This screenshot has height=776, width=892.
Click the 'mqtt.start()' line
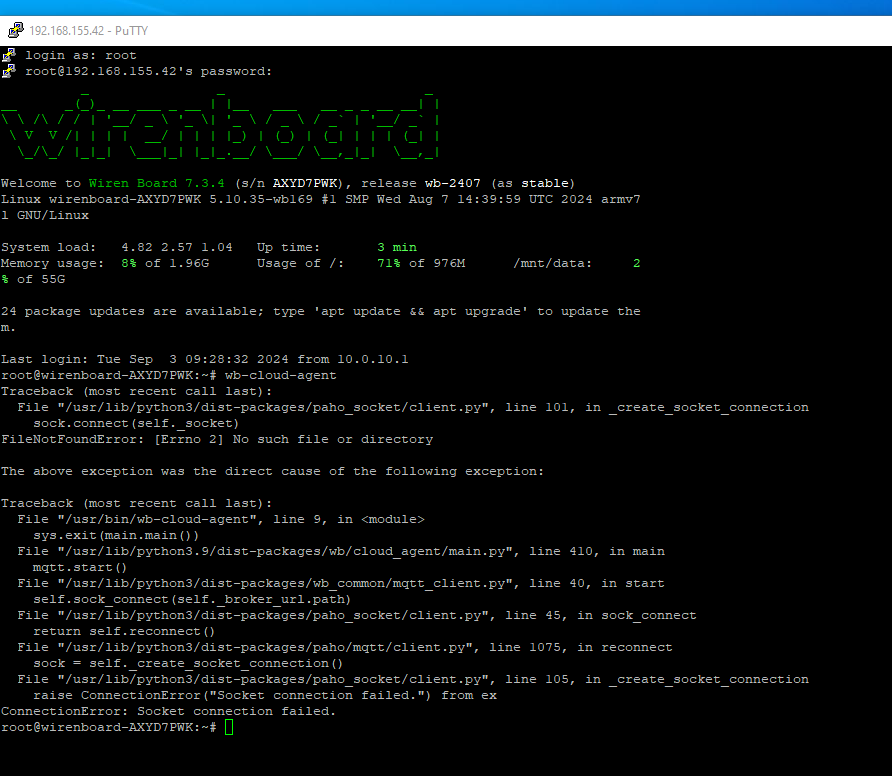(80, 567)
